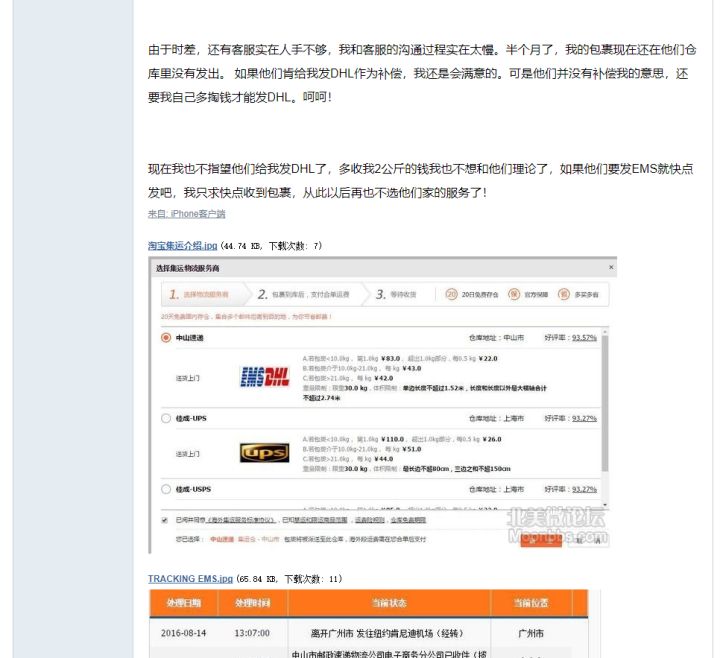Click the 来自: iPhone客户端 link
Screen dimensions: 720x658
186,213
